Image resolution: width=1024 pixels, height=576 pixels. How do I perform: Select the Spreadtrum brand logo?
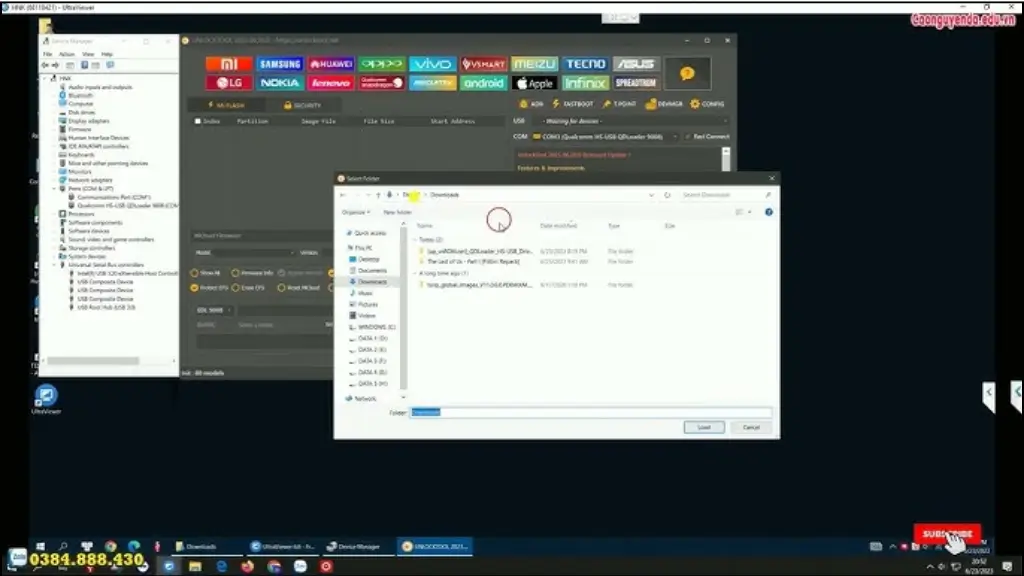tap(636, 83)
